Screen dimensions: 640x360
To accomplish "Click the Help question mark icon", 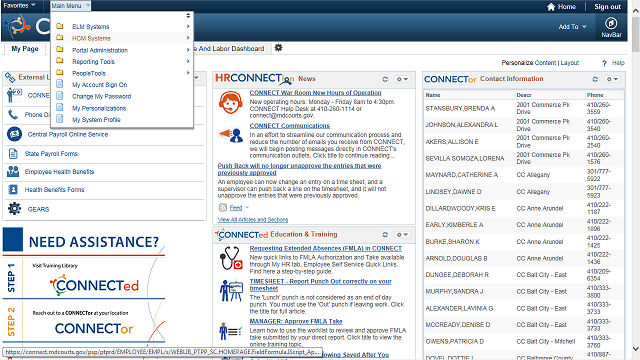I will coord(604,63).
